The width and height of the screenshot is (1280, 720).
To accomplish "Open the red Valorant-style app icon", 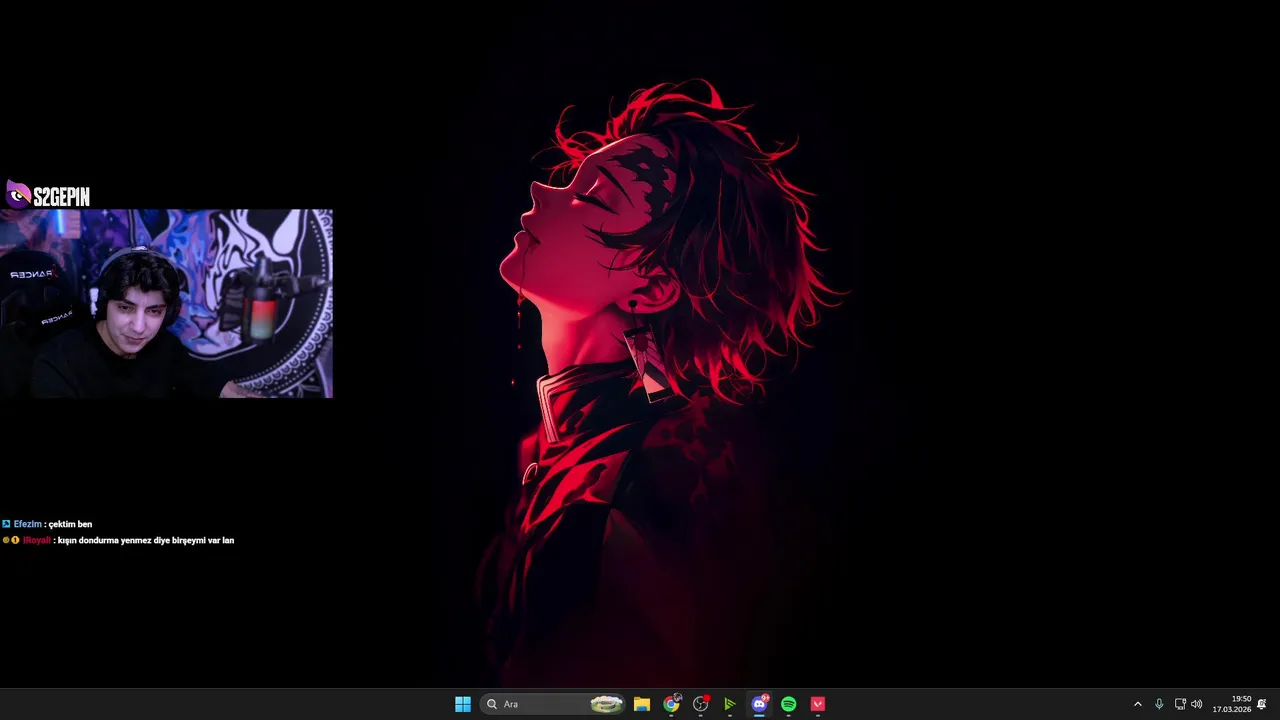I will 818,704.
